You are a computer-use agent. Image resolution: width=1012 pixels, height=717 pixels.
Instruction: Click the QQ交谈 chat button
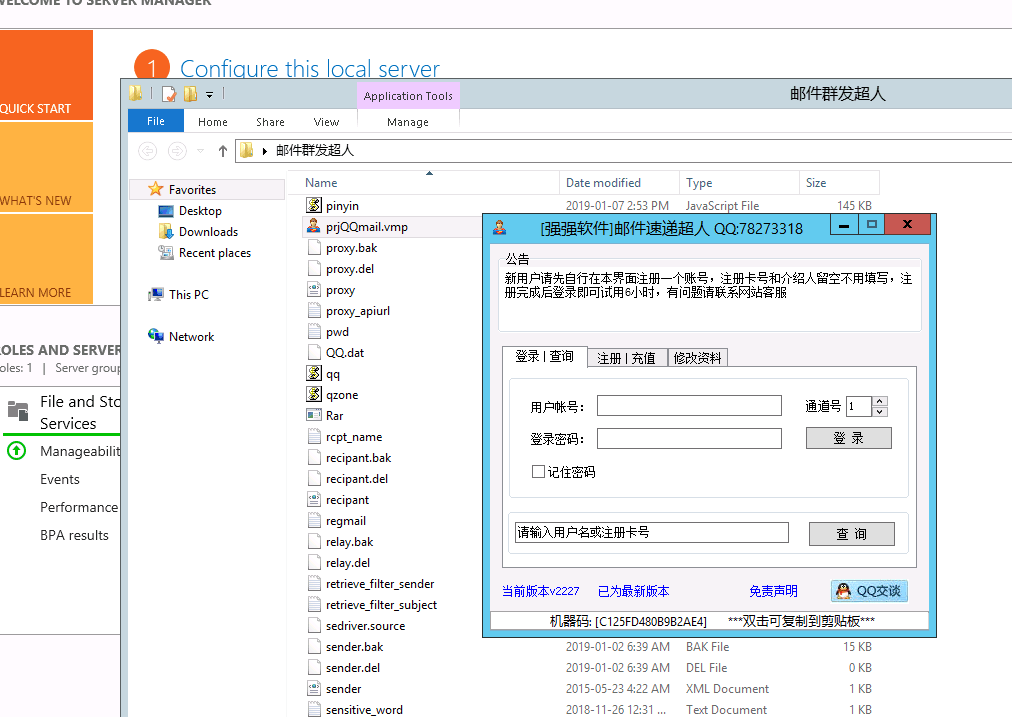click(x=869, y=591)
